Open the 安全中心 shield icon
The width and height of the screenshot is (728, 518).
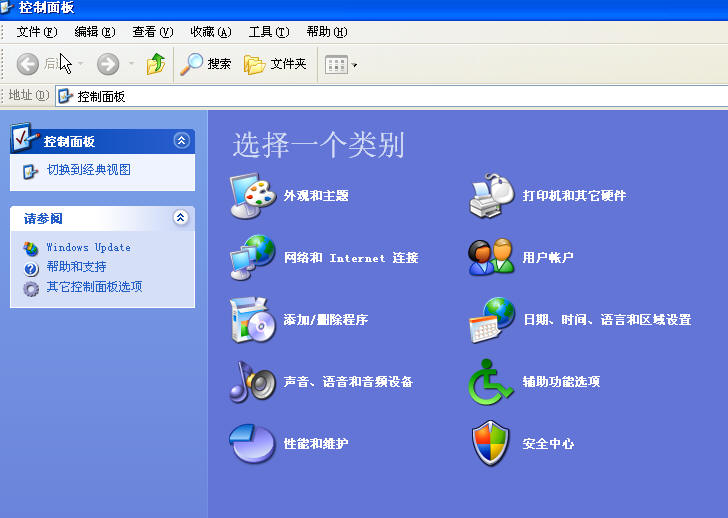click(x=490, y=443)
